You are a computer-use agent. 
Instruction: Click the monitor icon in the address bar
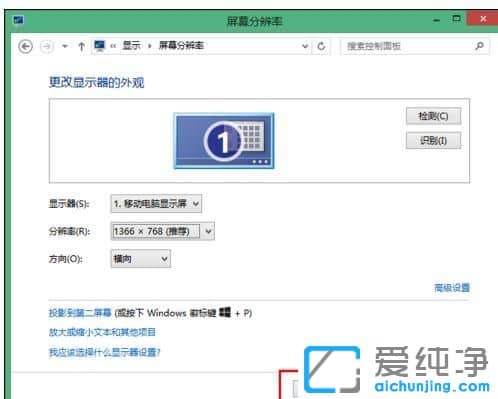(x=99, y=46)
